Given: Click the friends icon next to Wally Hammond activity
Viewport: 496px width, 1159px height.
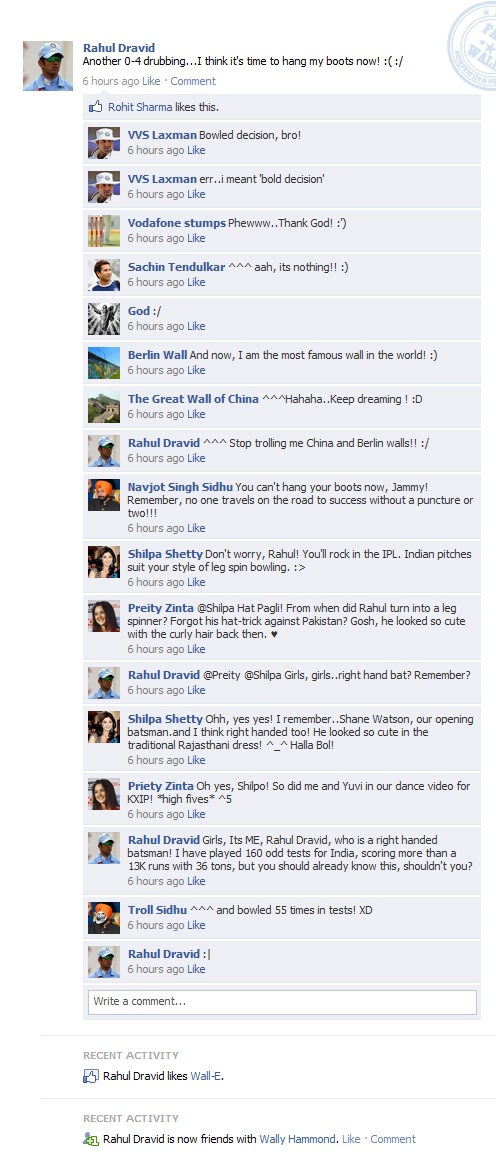Looking at the screenshot, I should pyautogui.click(x=90, y=1139).
